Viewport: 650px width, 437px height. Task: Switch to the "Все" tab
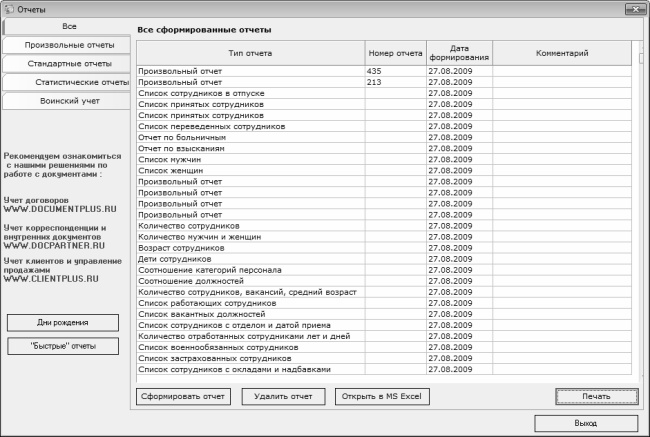pos(68,26)
